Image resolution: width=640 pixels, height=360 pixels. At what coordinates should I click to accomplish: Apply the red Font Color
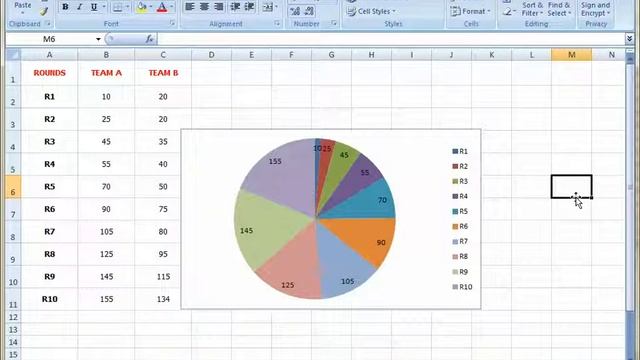coord(162,7)
